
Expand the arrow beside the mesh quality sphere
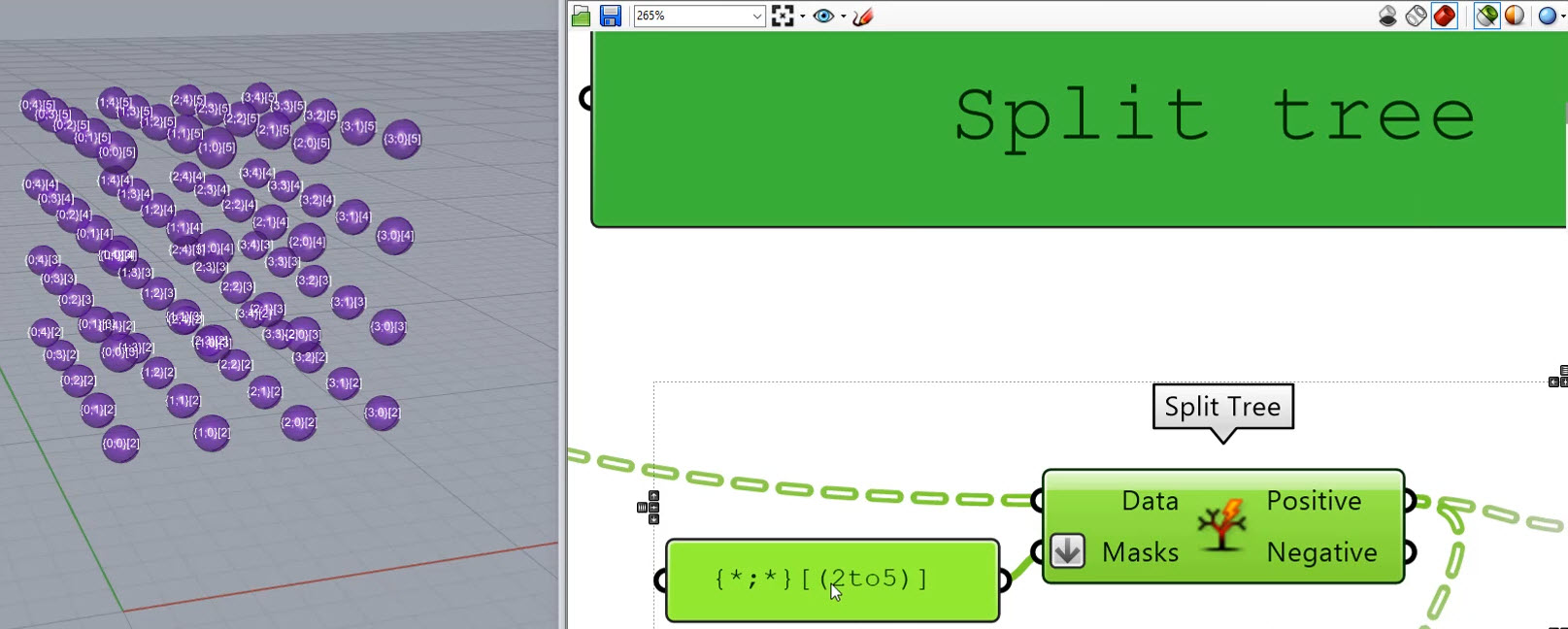click(x=1563, y=17)
